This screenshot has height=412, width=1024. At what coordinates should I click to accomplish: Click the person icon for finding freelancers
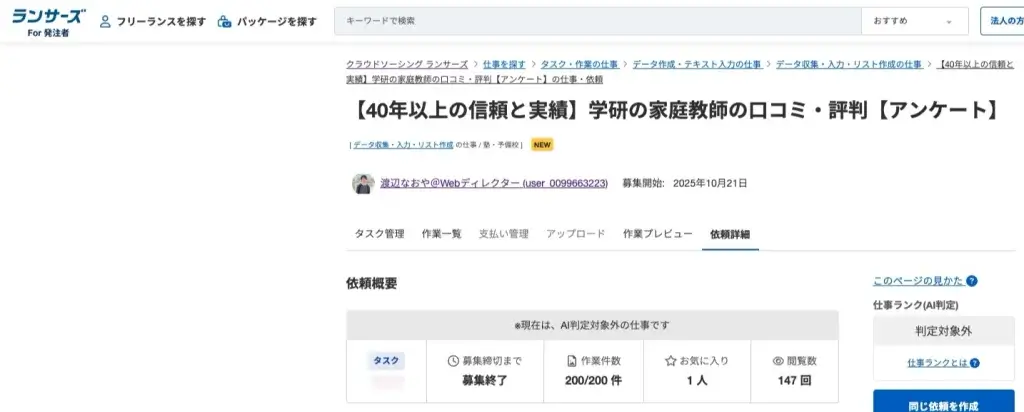(x=105, y=21)
